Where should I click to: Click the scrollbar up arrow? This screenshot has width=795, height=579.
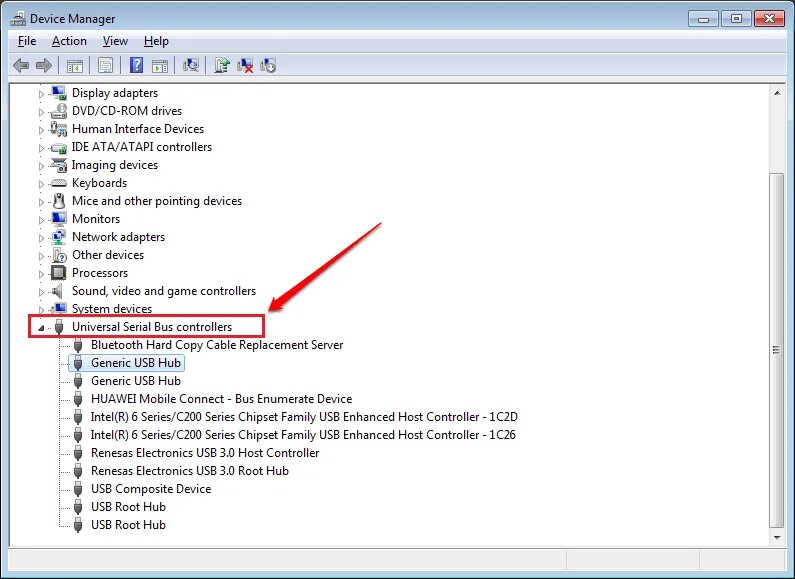[x=777, y=93]
